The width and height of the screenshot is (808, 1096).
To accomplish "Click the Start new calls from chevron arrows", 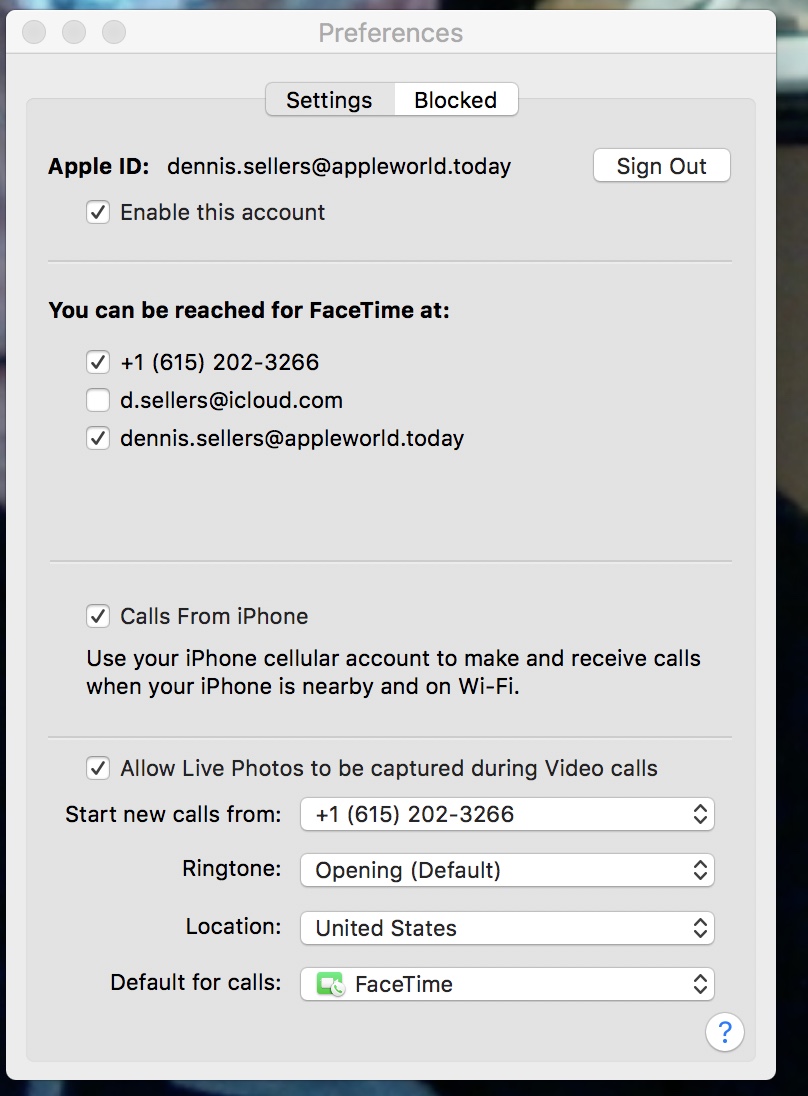I will [x=700, y=814].
